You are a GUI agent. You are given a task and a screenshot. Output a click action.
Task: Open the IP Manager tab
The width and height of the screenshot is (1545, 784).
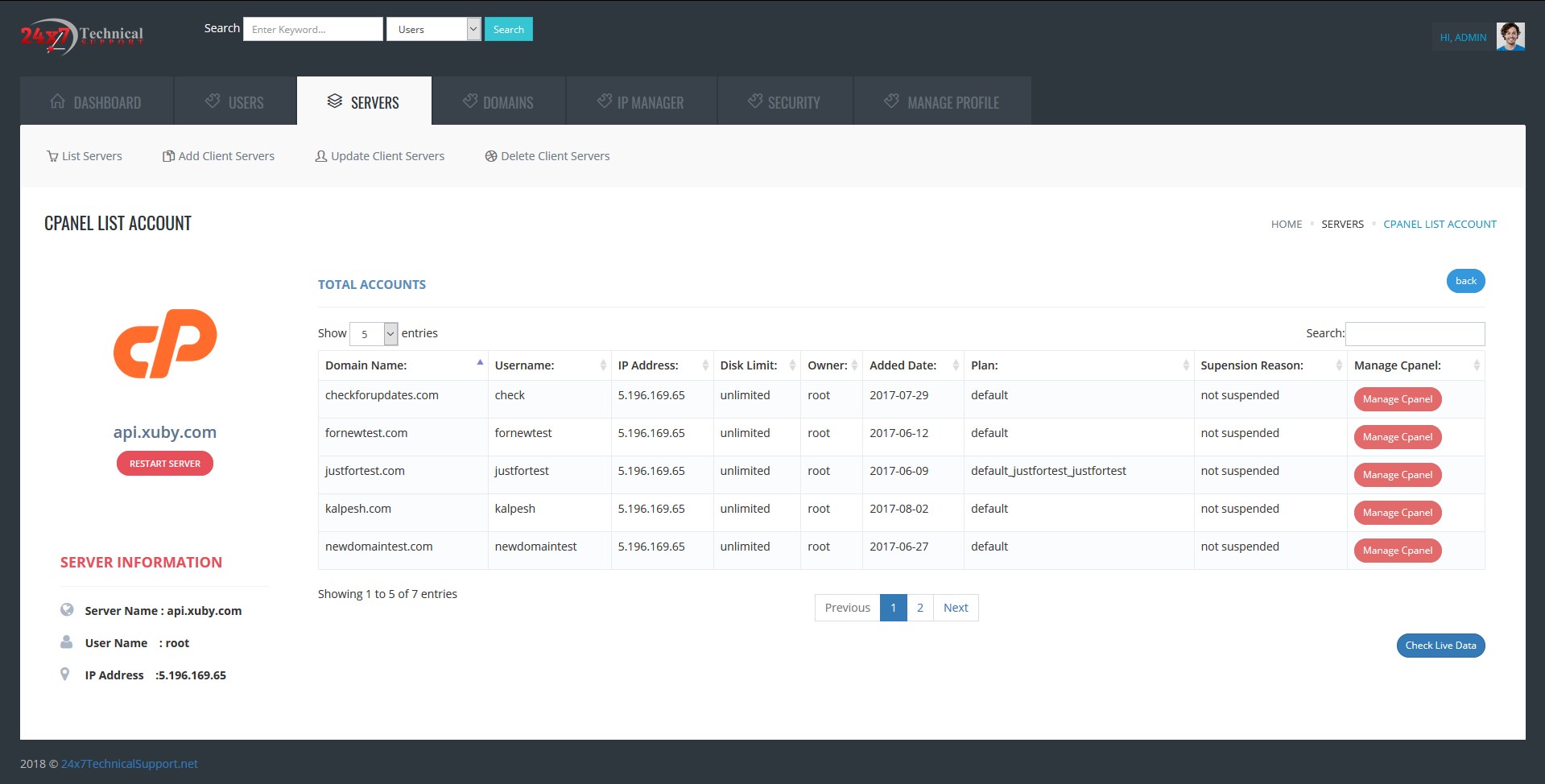pos(641,102)
